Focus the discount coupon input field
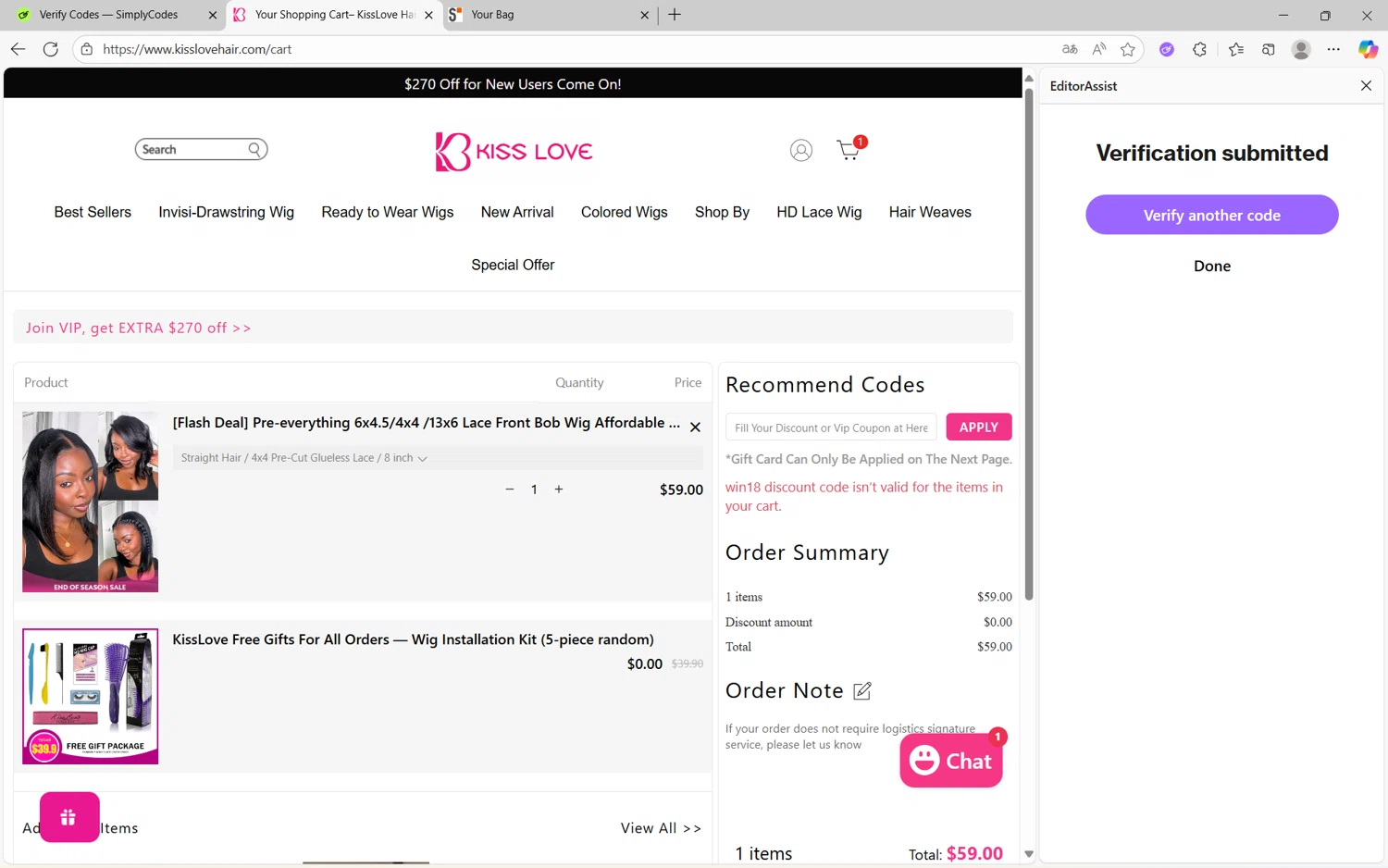 pyautogui.click(x=831, y=428)
